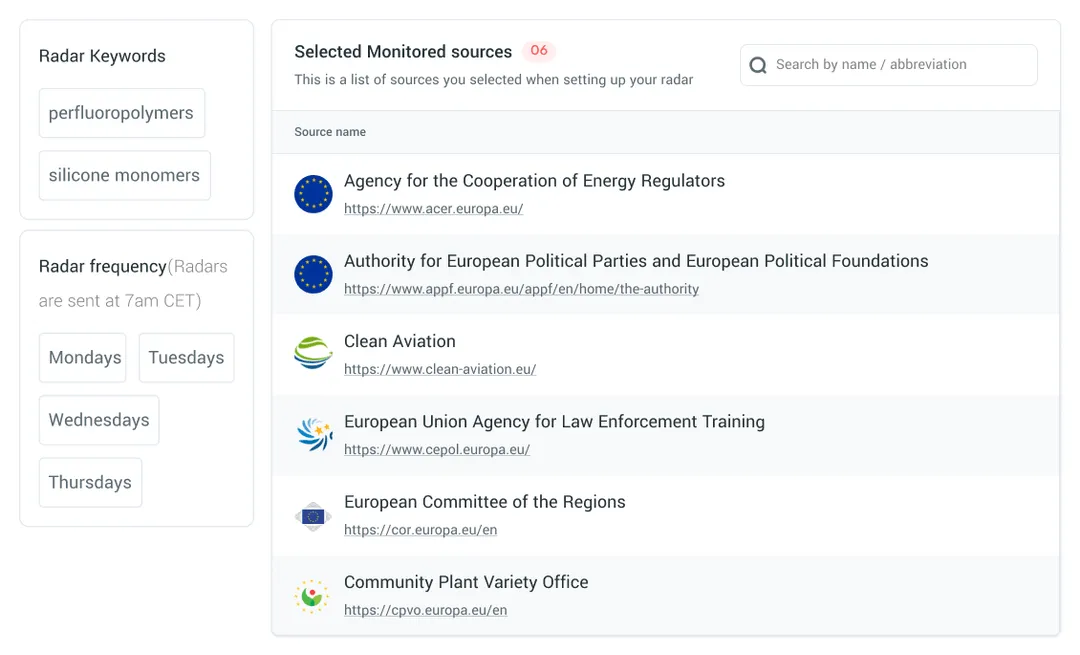Image resolution: width=1080 pixels, height=655 pixels.
Task: Select the perfluoropolymers keyword chip
Action: (122, 113)
